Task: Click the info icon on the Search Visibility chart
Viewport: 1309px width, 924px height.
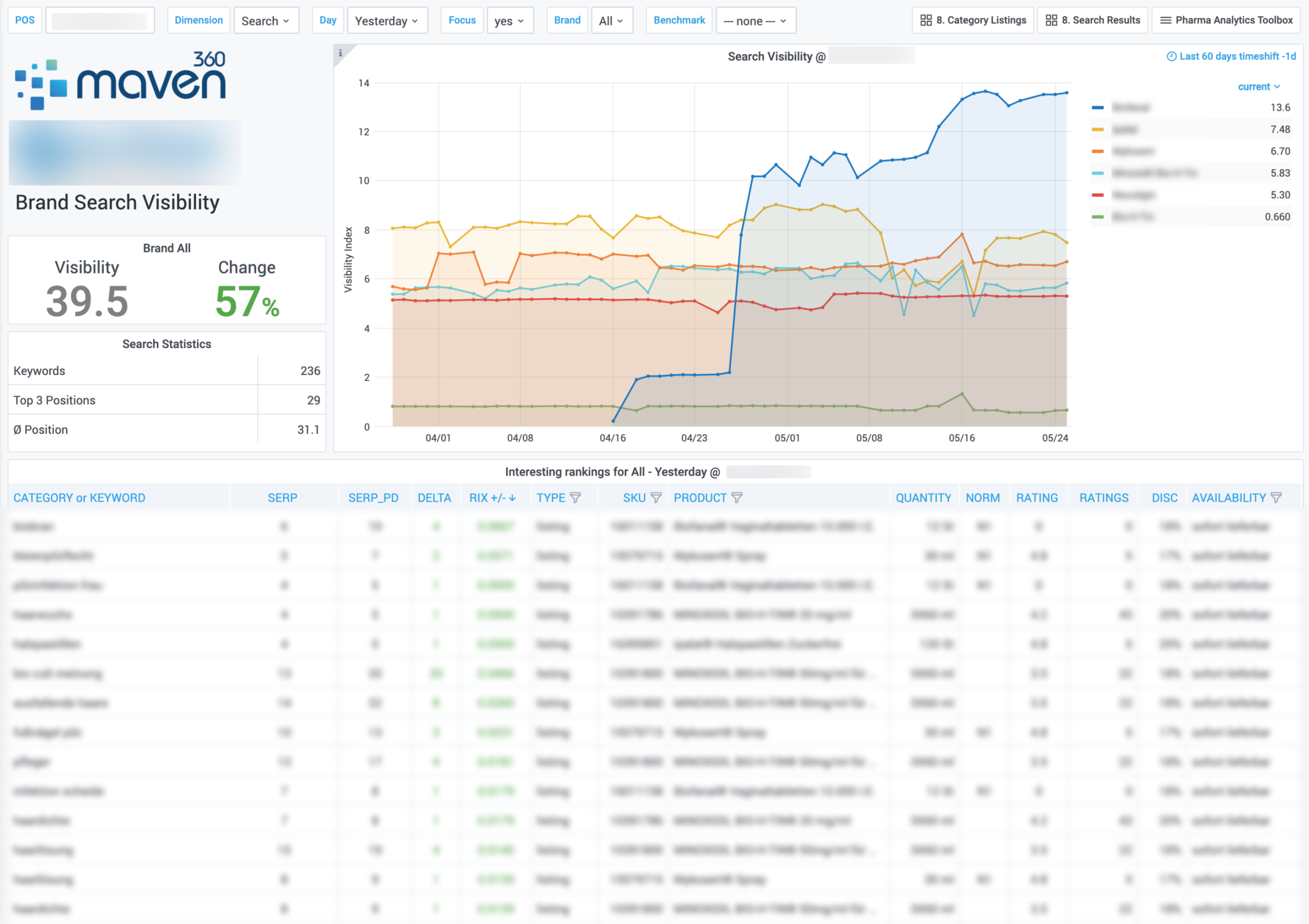Action: click(x=341, y=53)
